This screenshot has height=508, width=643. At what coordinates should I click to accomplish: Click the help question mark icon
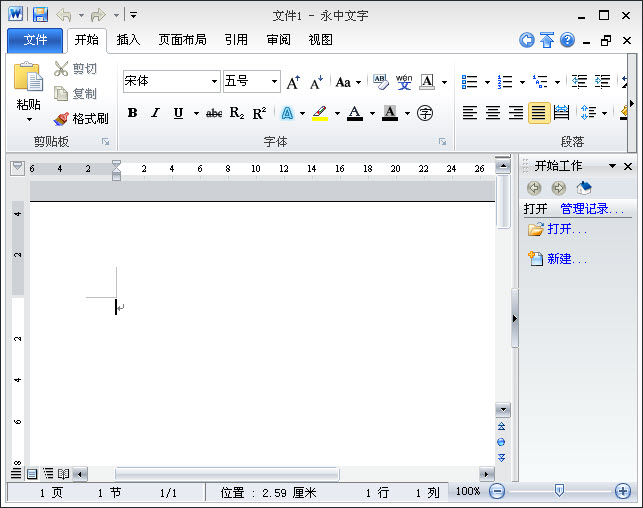(567, 40)
